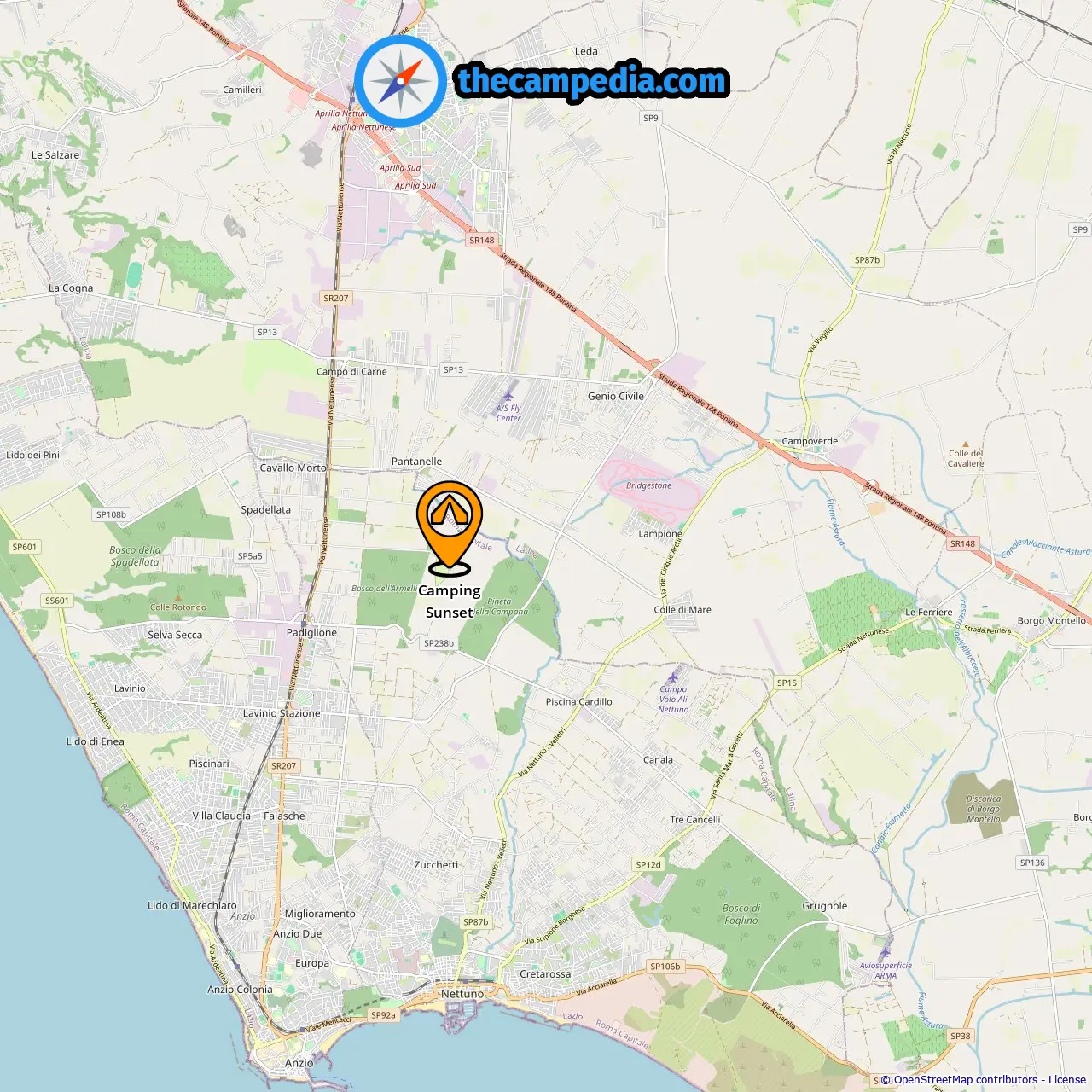This screenshot has height=1092, width=1092.
Task: Open the OpenStreetMap contributors link
Action: (966, 1080)
